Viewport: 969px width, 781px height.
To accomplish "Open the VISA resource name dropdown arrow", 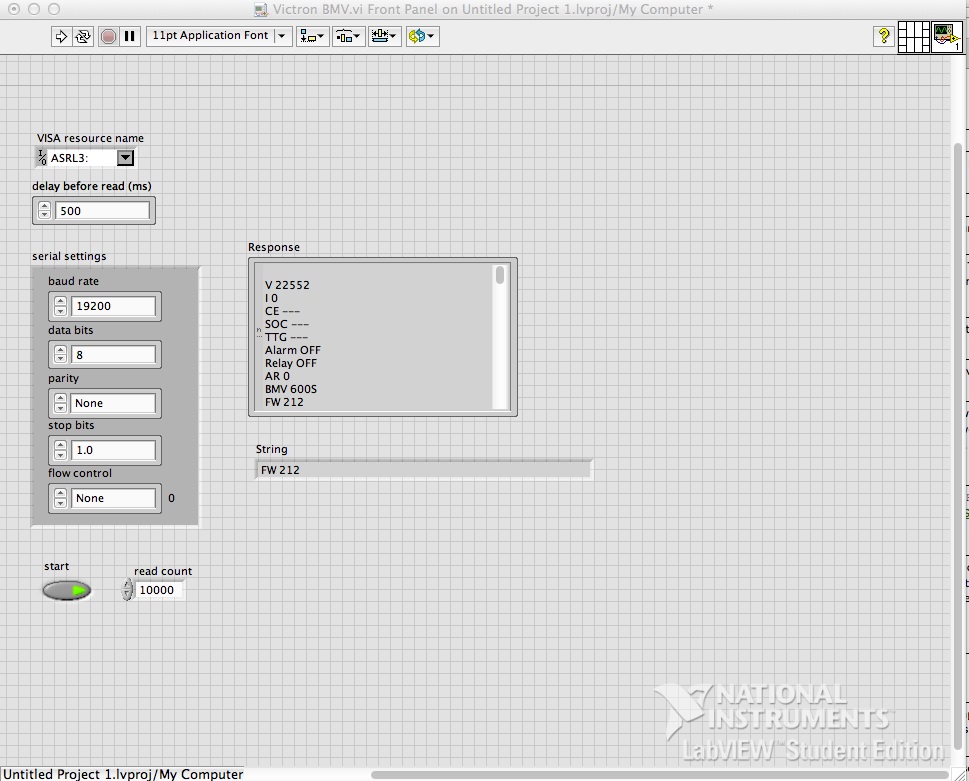I will [125, 158].
